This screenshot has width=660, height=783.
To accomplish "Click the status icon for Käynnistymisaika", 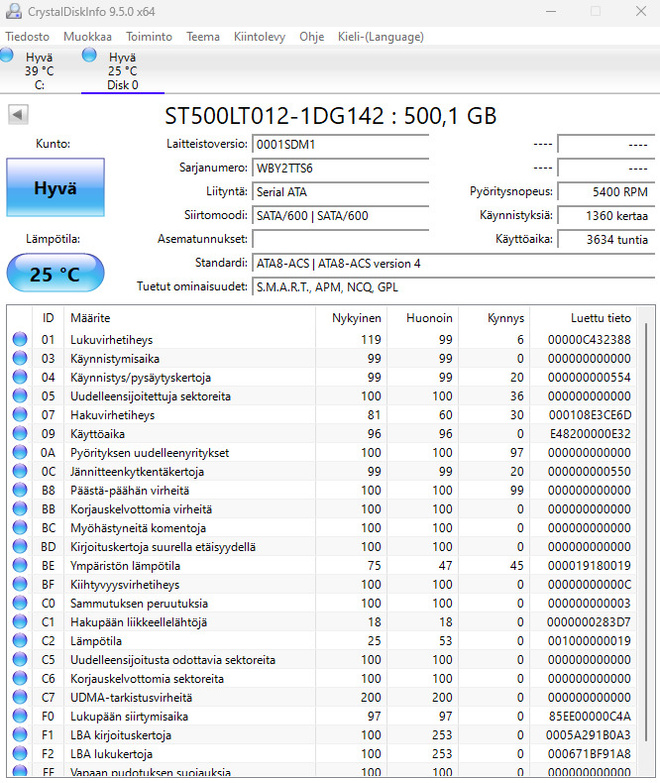I will point(20,358).
